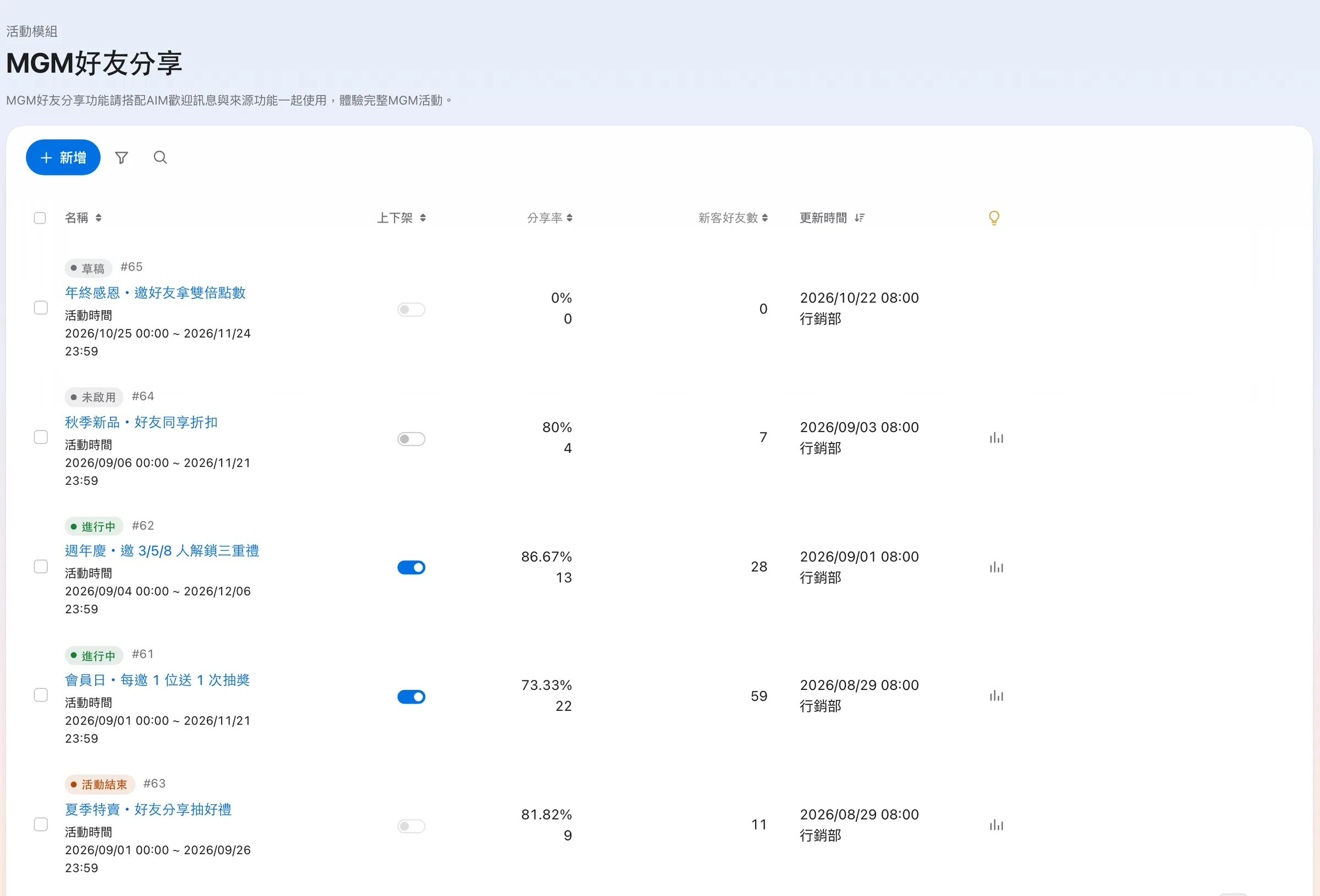Screen dimensions: 1320x896
Task: Open 夏季特賣・好友分享抽好禮 campaign
Action: point(148,809)
